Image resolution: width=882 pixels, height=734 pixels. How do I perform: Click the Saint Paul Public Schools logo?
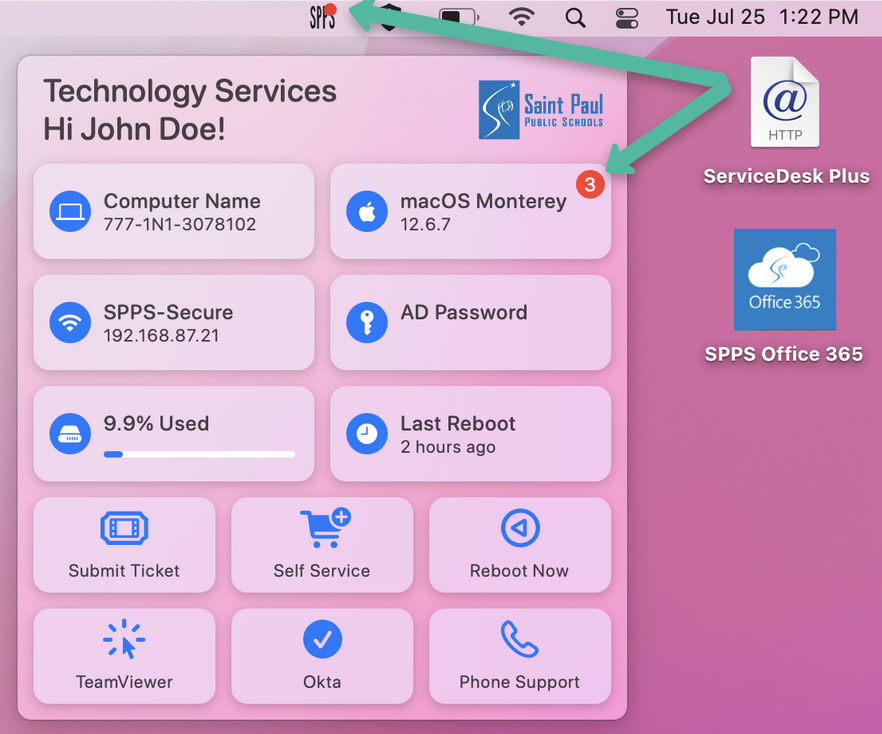click(x=541, y=110)
